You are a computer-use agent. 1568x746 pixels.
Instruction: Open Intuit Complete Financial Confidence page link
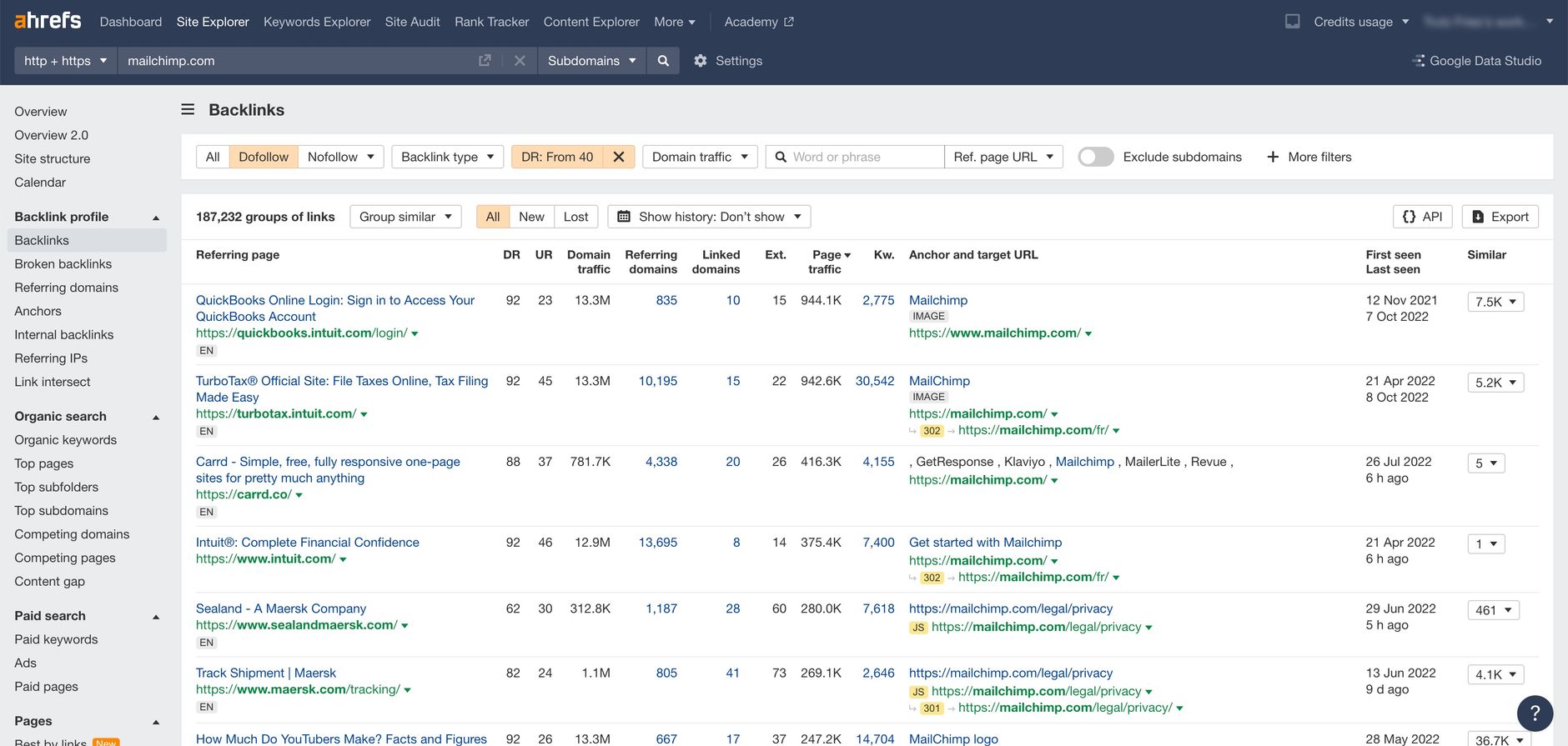click(x=307, y=543)
